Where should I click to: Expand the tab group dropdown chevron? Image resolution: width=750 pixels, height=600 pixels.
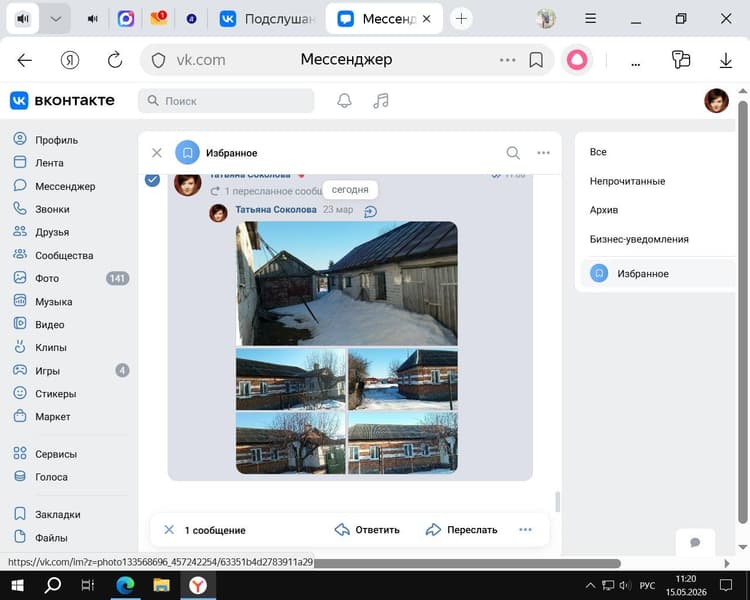pos(55,19)
